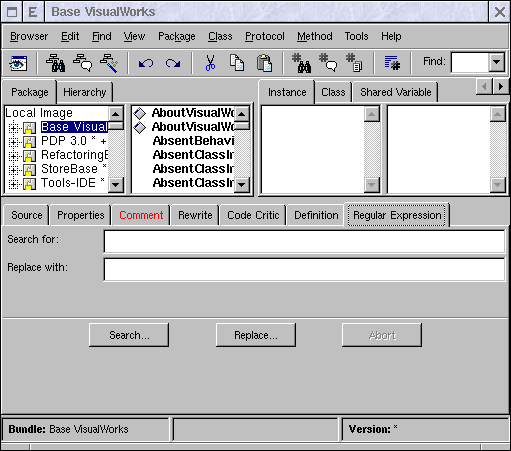The width and height of the screenshot is (511, 451).
Task: Click the Tools-IDE bundle icon
Action: pos(29,184)
